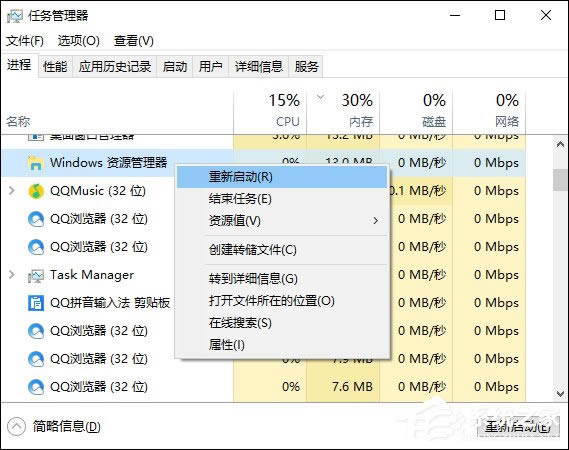Click the 任务管理器 title bar app icon
This screenshot has height=450, width=569.
[15, 16]
